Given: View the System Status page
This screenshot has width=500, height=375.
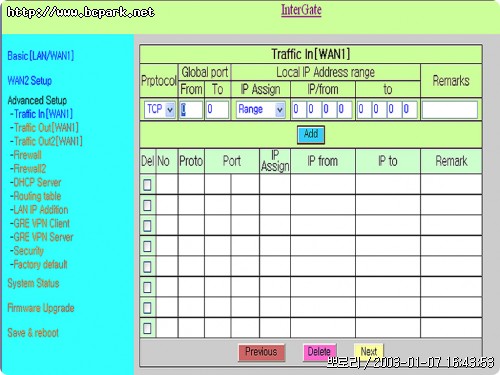Looking at the screenshot, I should (33, 283).
